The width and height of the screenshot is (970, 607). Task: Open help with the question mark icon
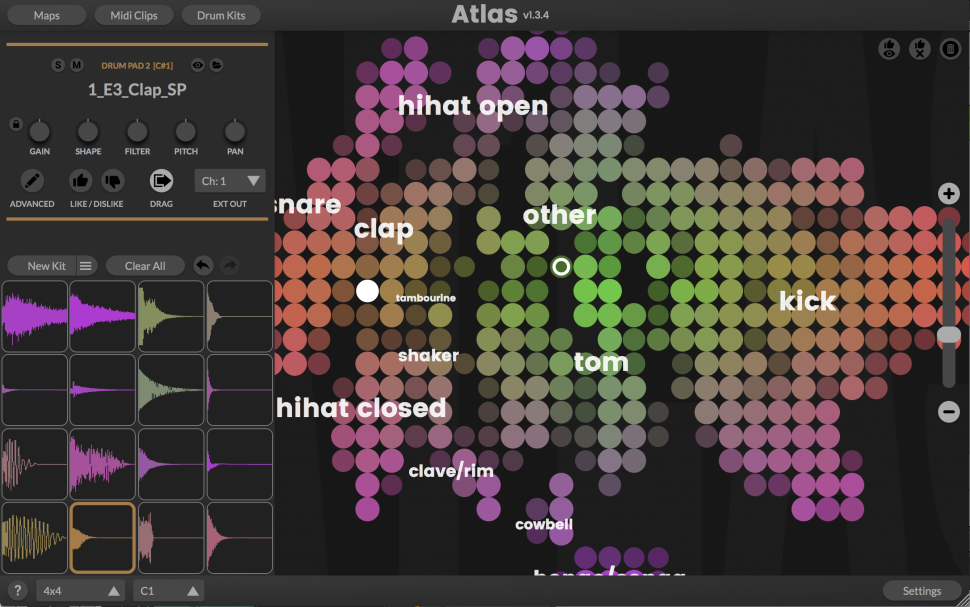click(17, 590)
